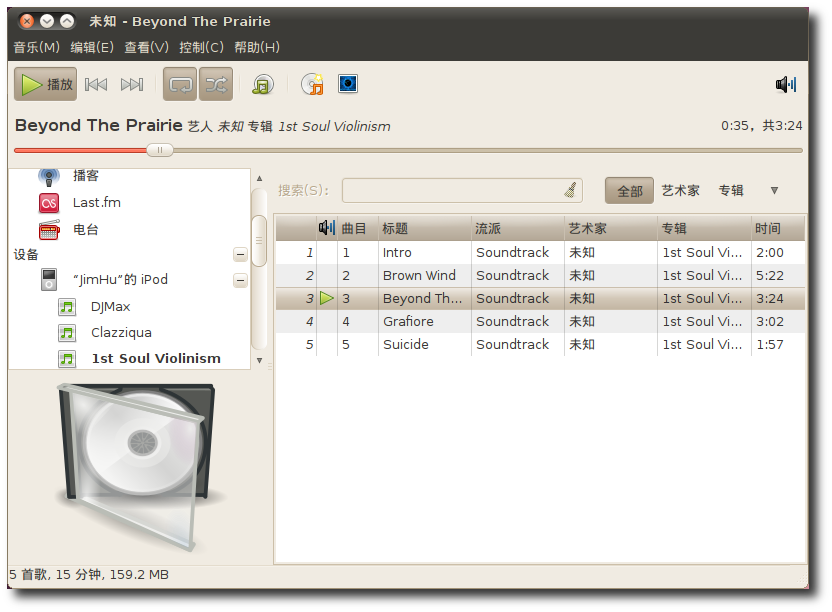Skip to next track

click(132, 84)
